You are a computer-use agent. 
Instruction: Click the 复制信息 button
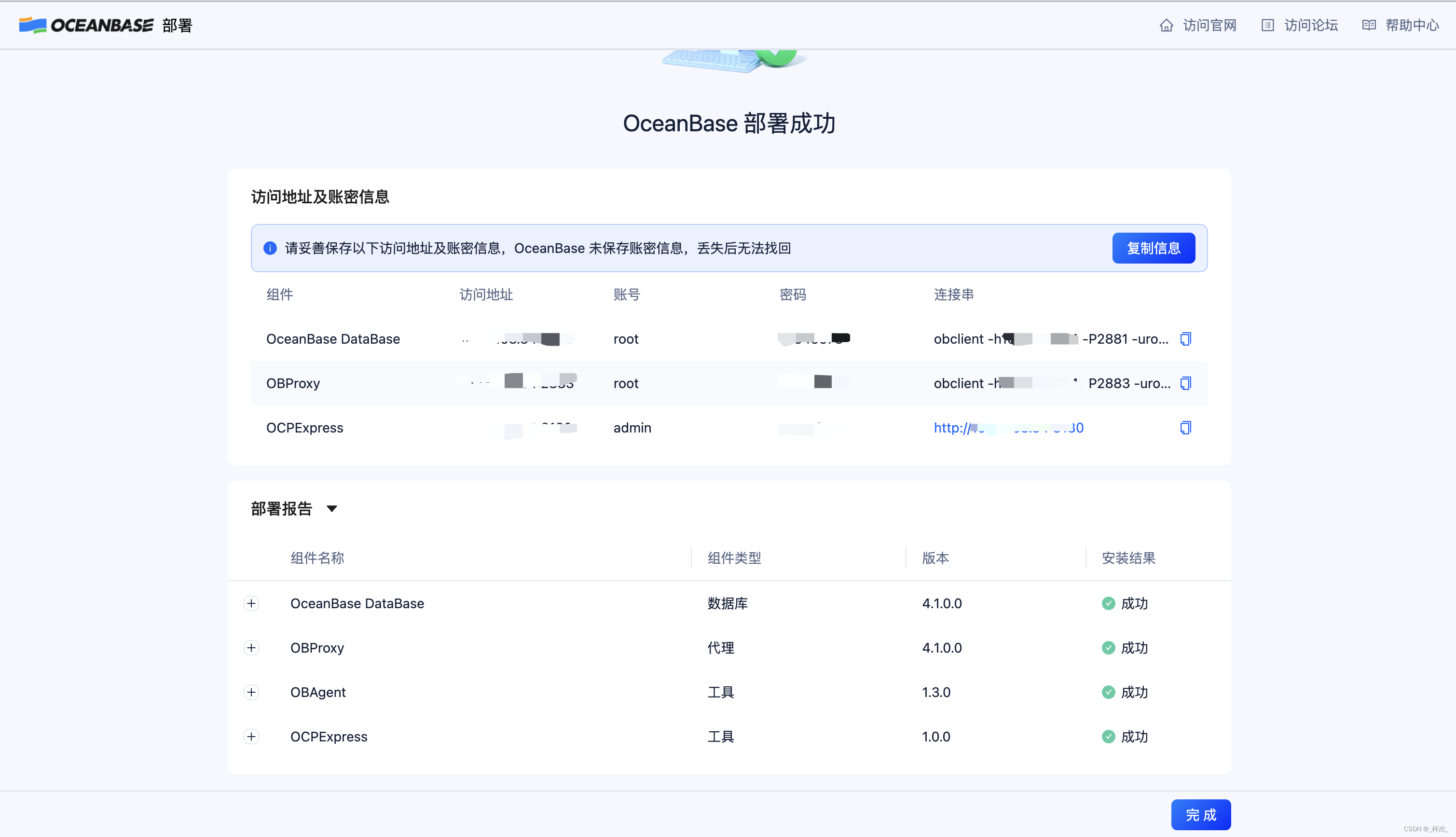tap(1154, 248)
